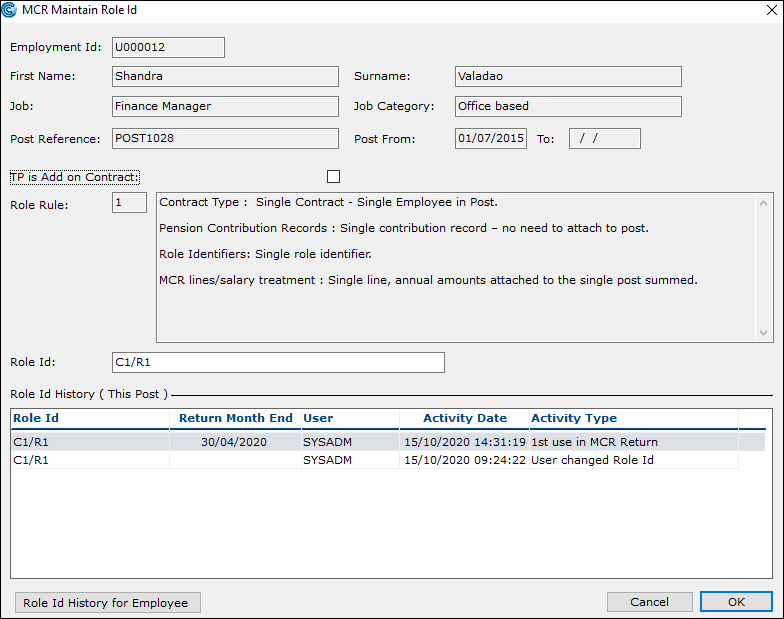Click the MCR lines/salary treatment description line
Viewport: 784px width, 619px height.
pos(428,280)
